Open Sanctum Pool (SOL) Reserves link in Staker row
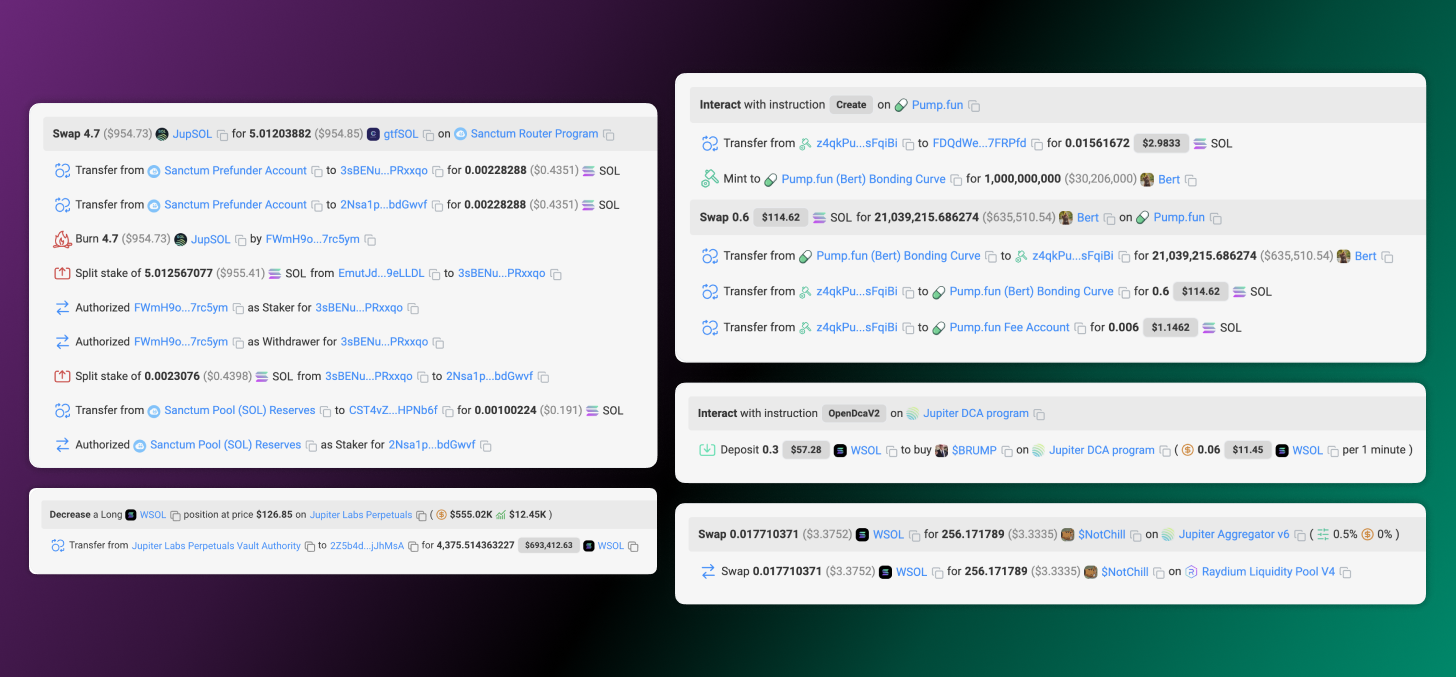 click(x=226, y=444)
